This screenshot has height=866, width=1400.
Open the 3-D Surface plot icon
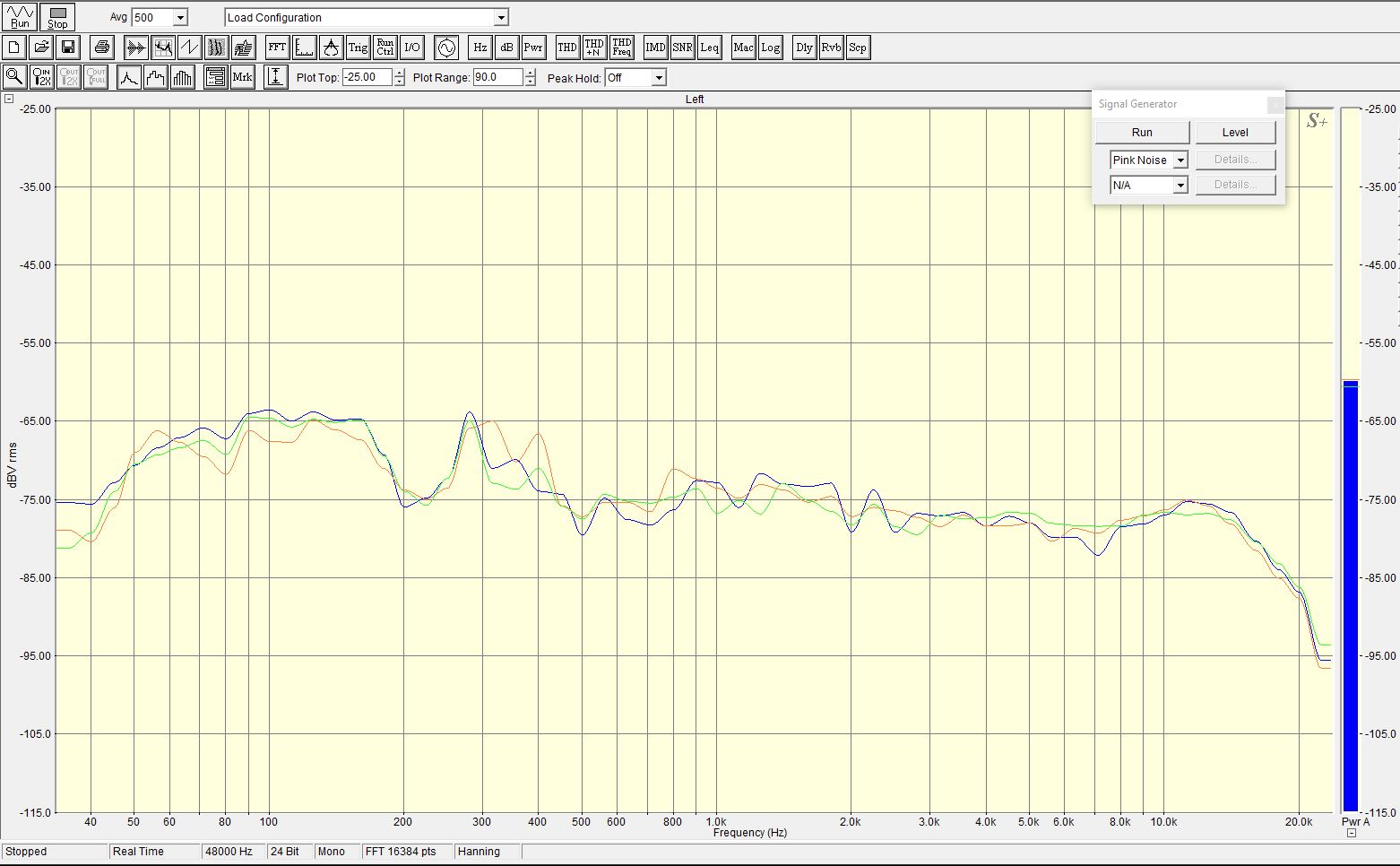244,48
